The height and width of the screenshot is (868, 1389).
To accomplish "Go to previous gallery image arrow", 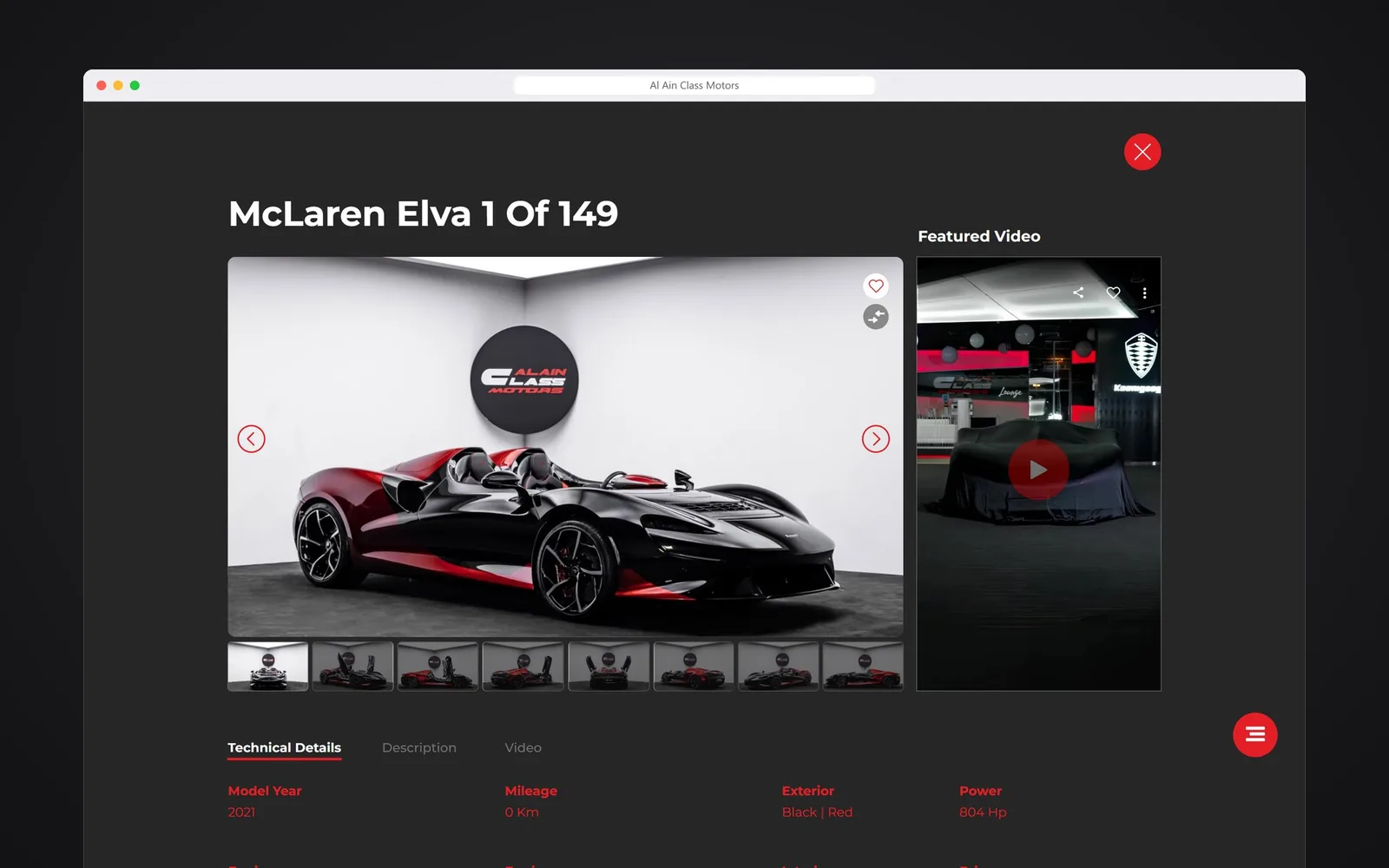I will coord(252,439).
